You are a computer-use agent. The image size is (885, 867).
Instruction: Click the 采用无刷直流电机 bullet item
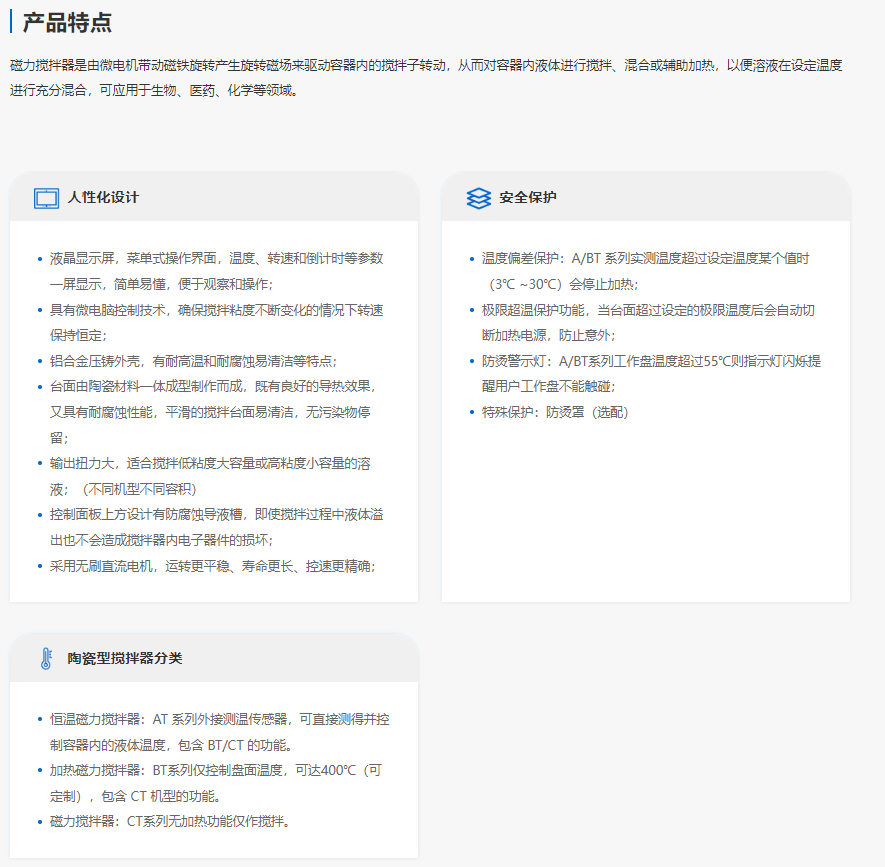[x=213, y=566]
